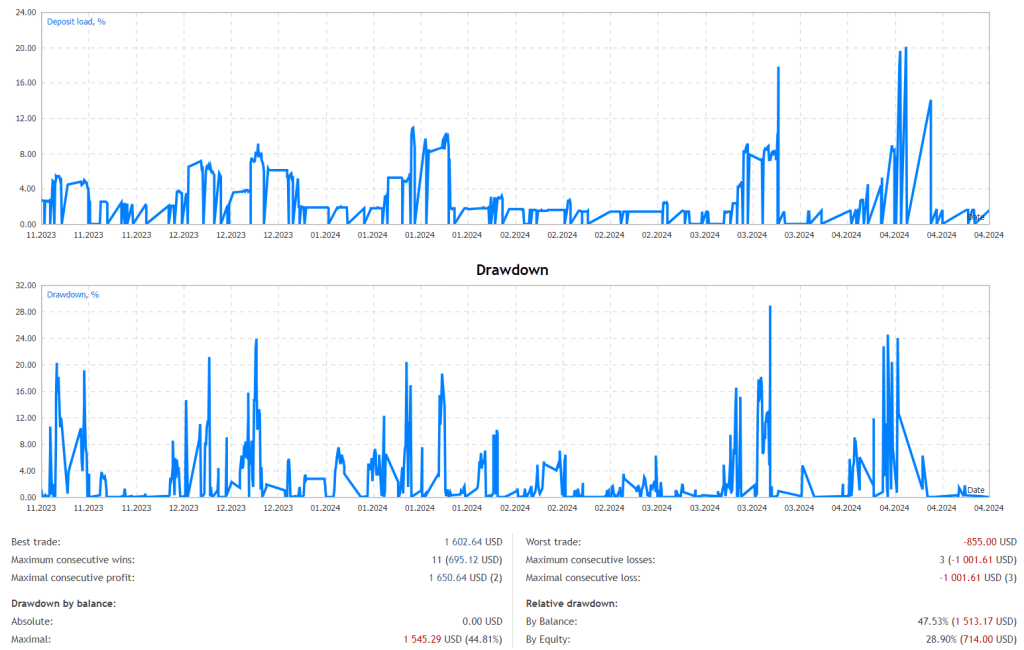Select the 1 650.64 USD (2) value
Viewport: 1024px width, 650px height.
coord(468,578)
